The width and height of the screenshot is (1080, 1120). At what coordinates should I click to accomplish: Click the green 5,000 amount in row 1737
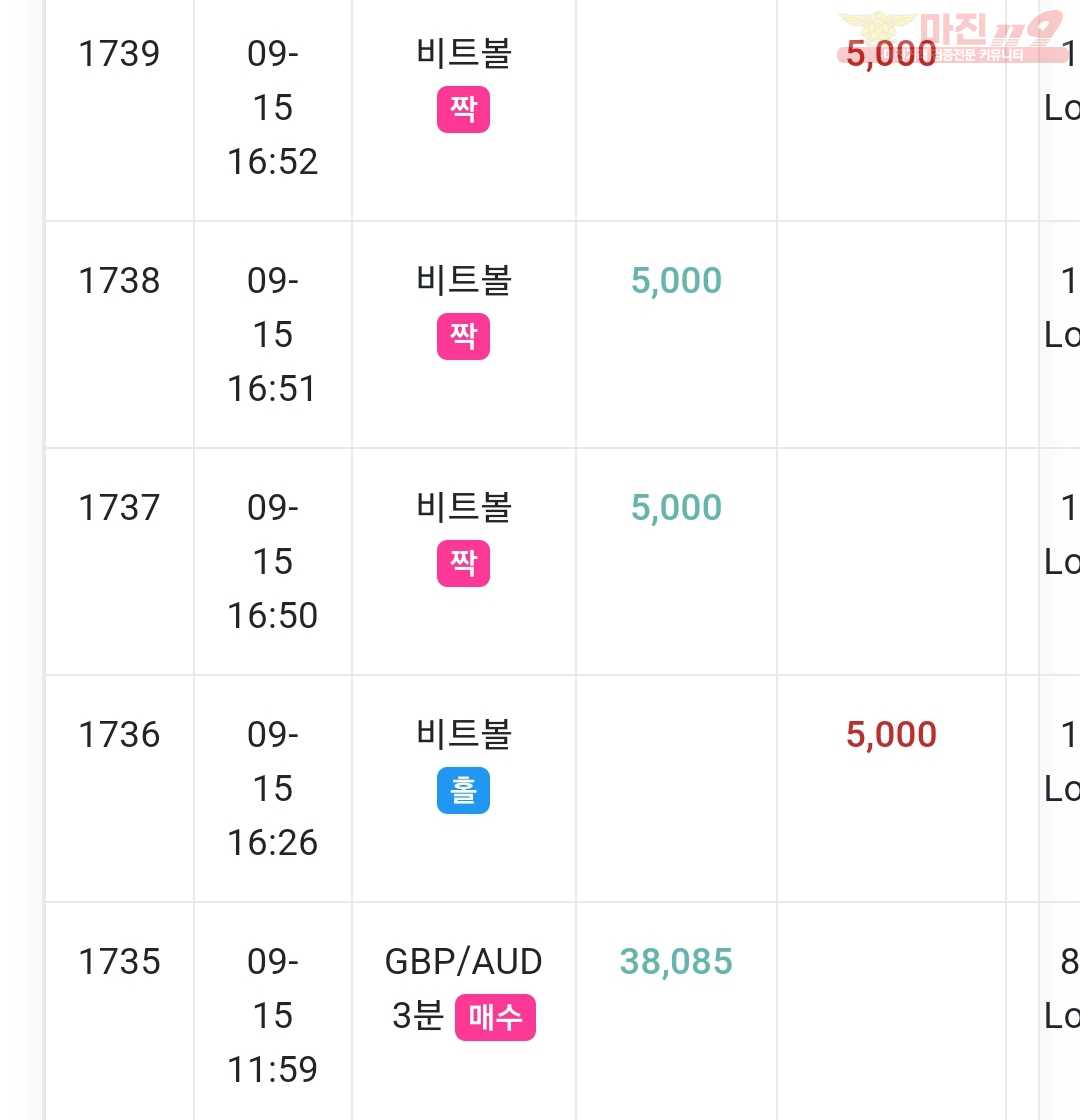[x=676, y=508]
